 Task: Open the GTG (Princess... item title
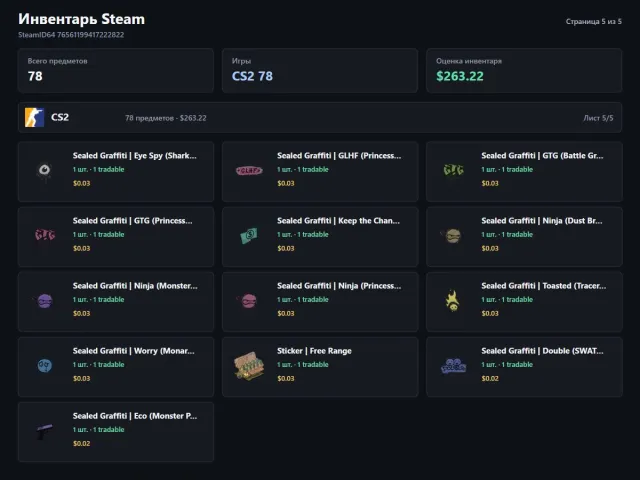133,221
